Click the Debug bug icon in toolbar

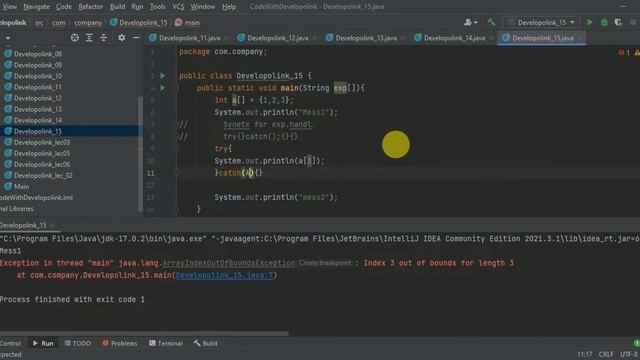(x=604, y=22)
